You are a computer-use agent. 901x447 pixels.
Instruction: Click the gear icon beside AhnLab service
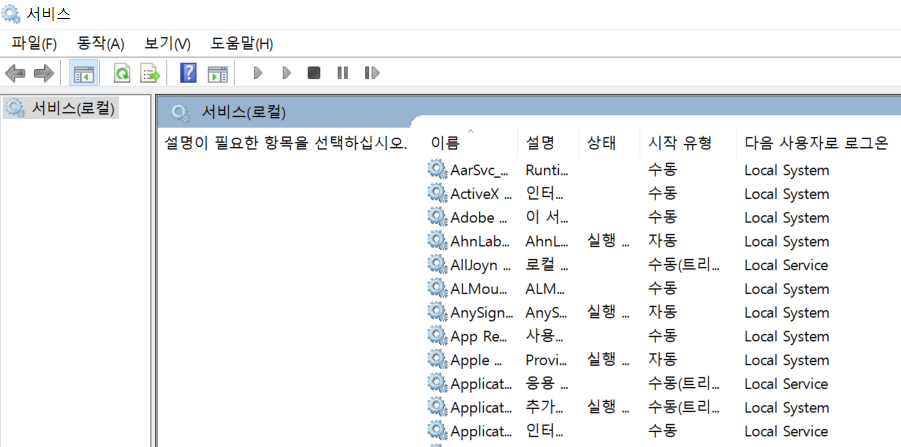[437, 241]
